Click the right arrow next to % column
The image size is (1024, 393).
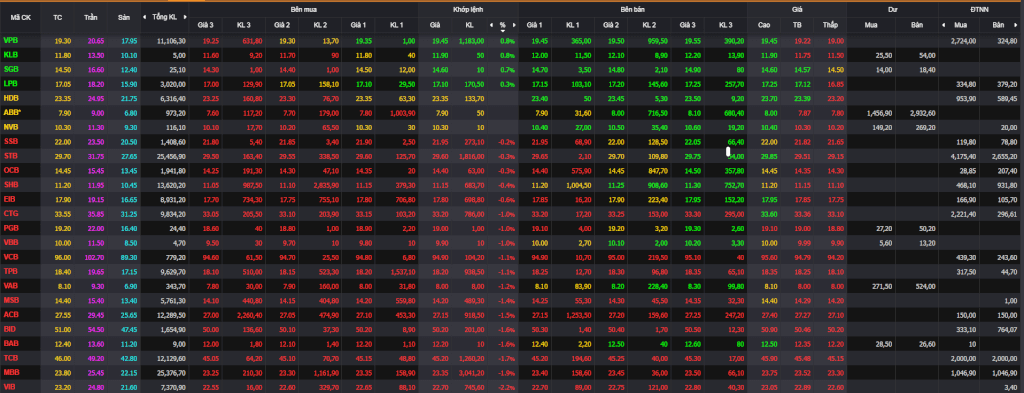click(x=514, y=25)
